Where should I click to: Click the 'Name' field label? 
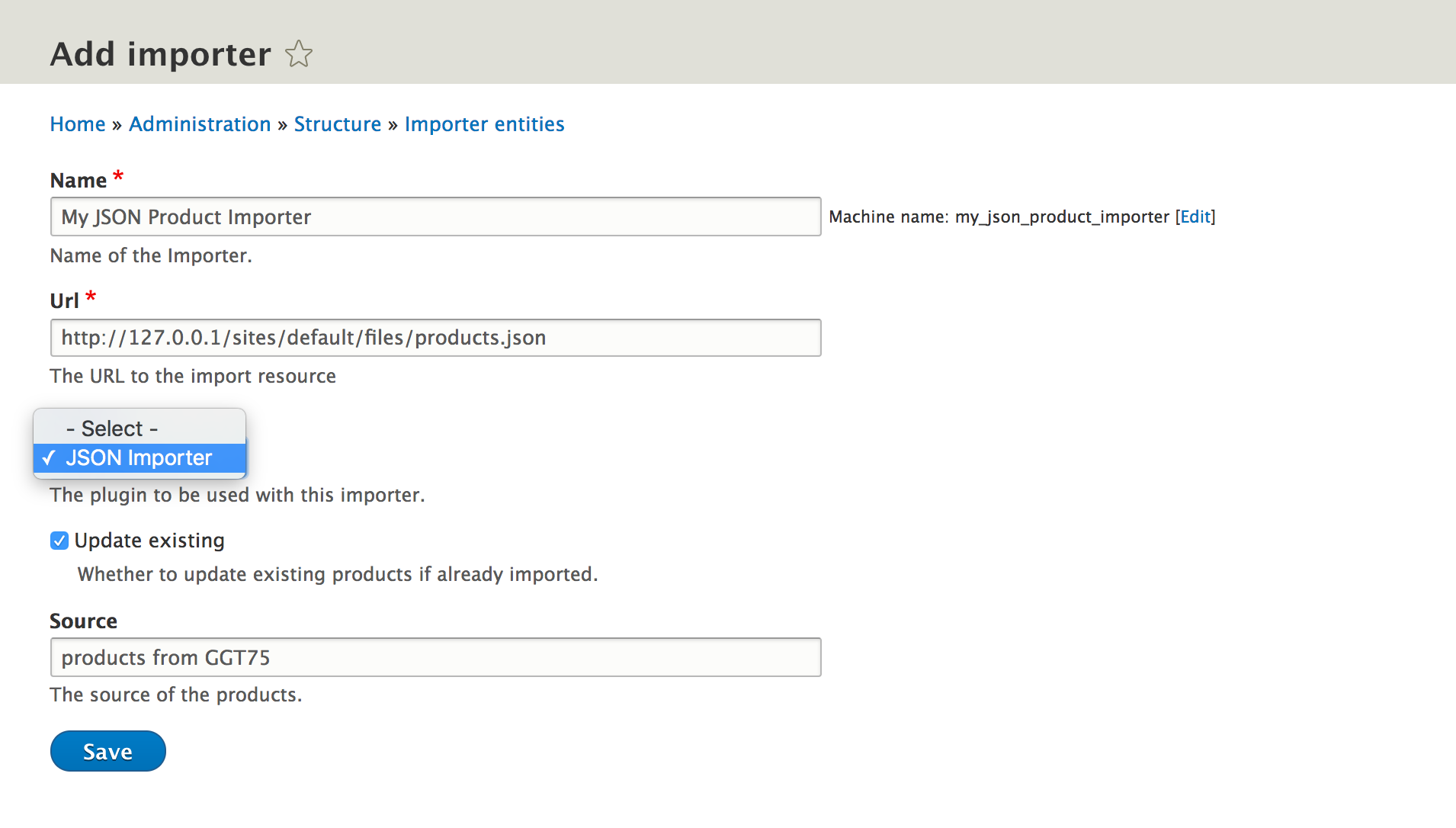(79, 181)
